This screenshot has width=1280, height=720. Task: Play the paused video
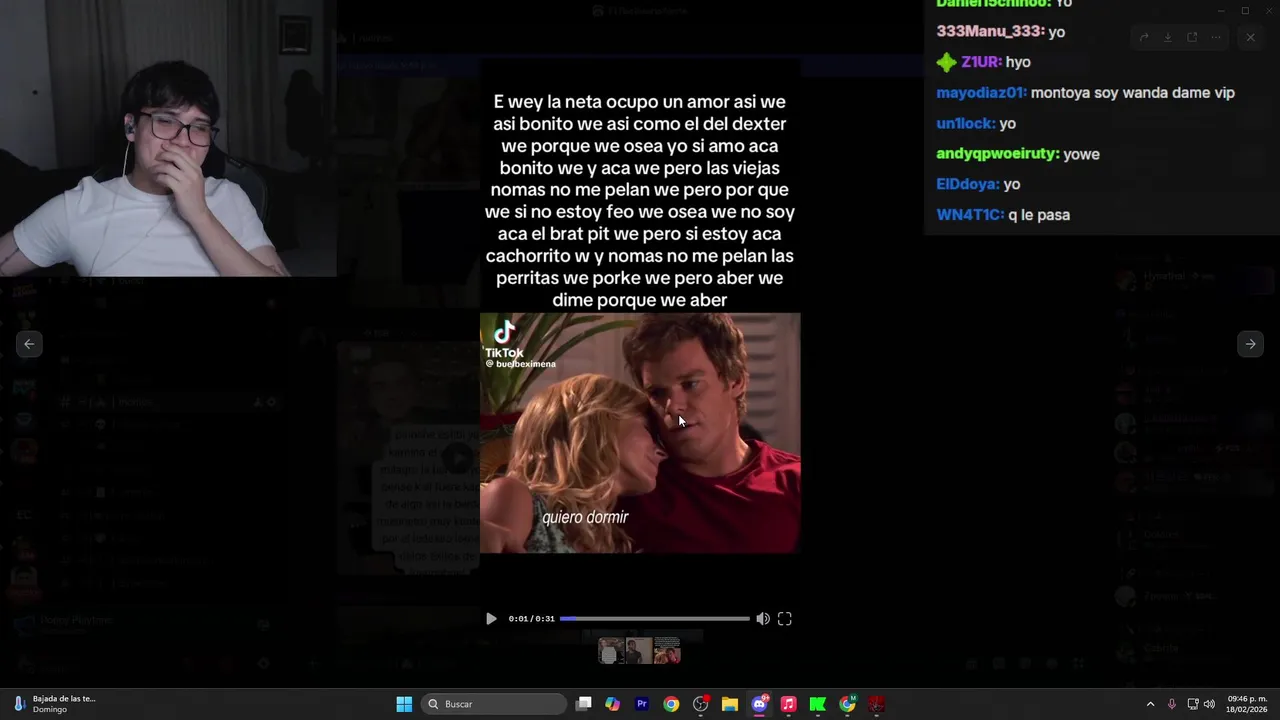[491, 619]
